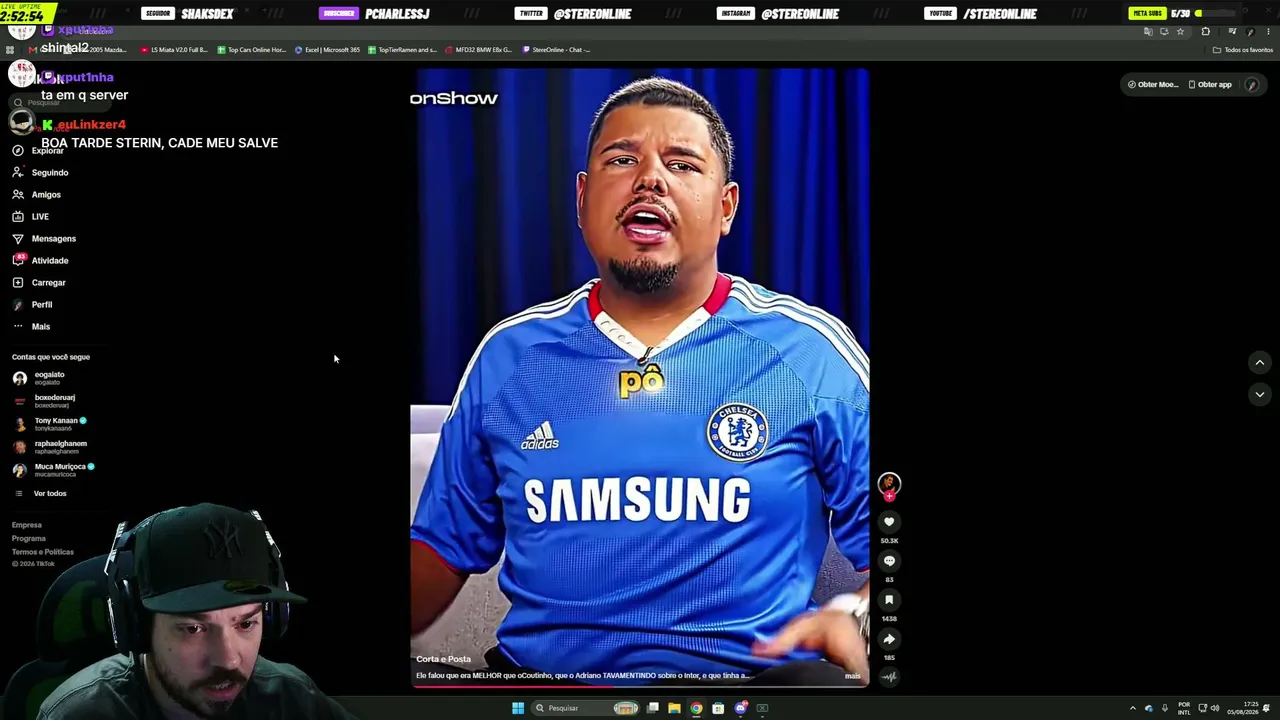Open Discord from taskbar
The height and width of the screenshot is (720, 1280).
pyautogui.click(x=740, y=708)
